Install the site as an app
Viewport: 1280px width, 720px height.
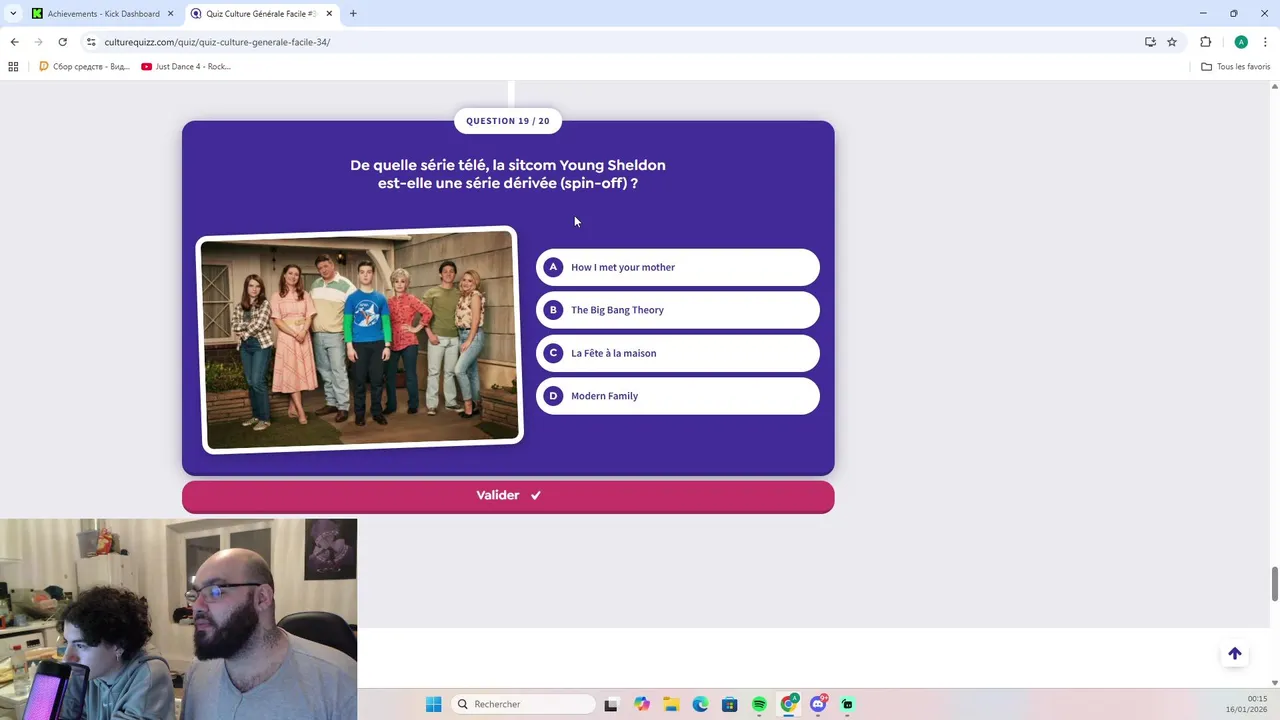coord(1150,42)
